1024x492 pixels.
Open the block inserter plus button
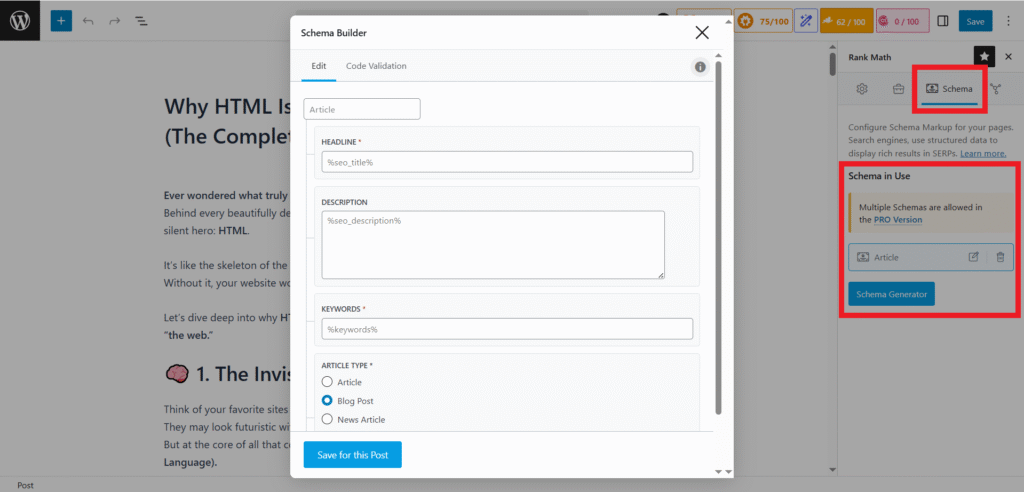coord(61,20)
